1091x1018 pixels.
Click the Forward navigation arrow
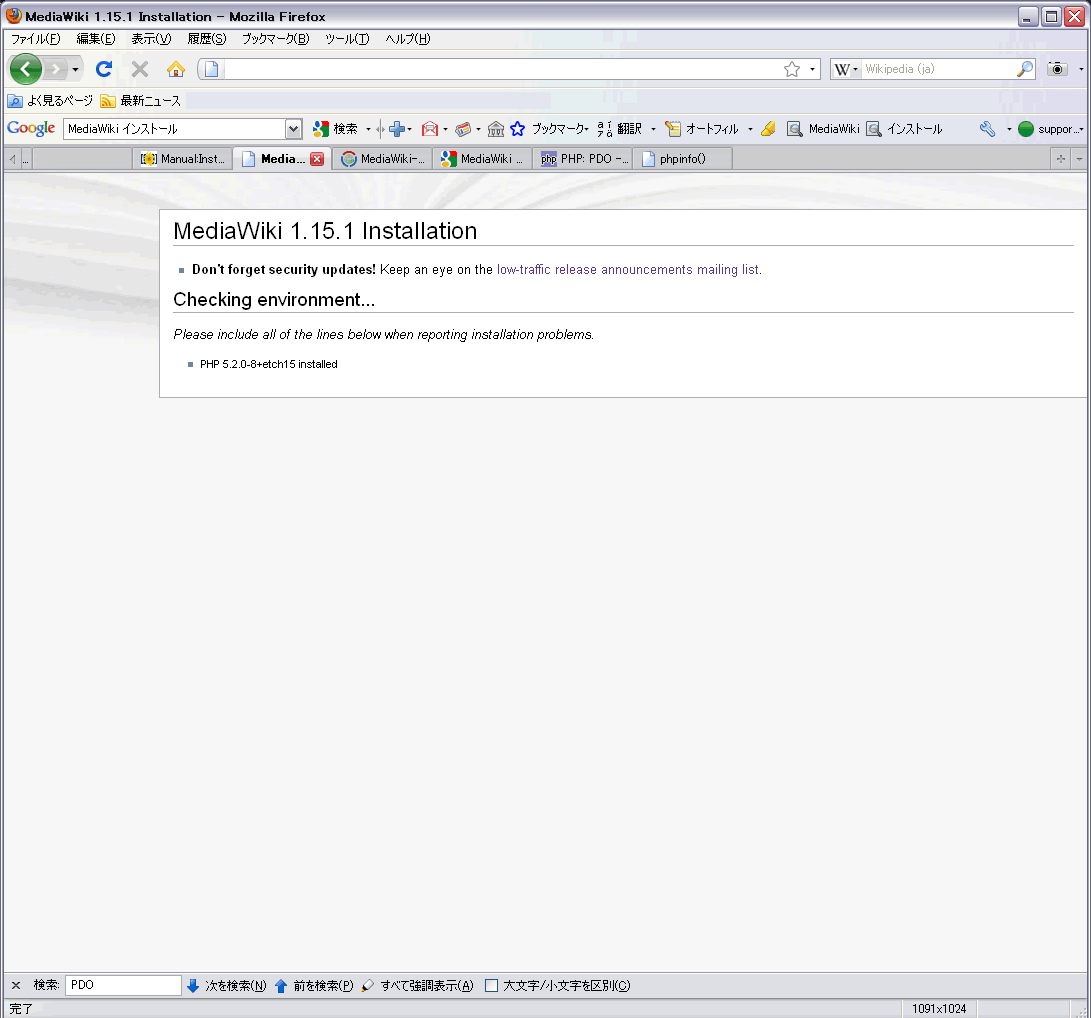click(x=56, y=69)
